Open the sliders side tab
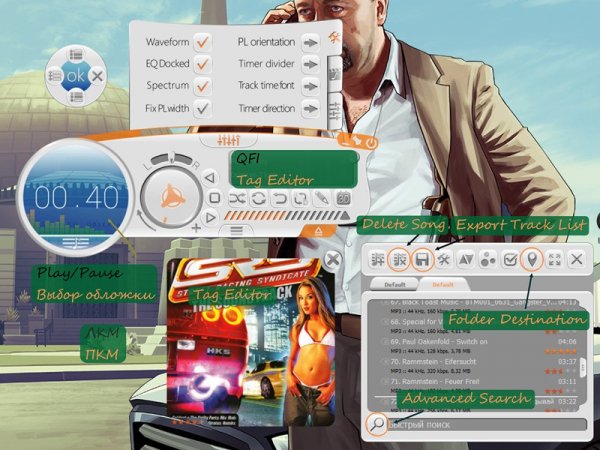The height and width of the screenshot is (450, 600). pos(335,111)
